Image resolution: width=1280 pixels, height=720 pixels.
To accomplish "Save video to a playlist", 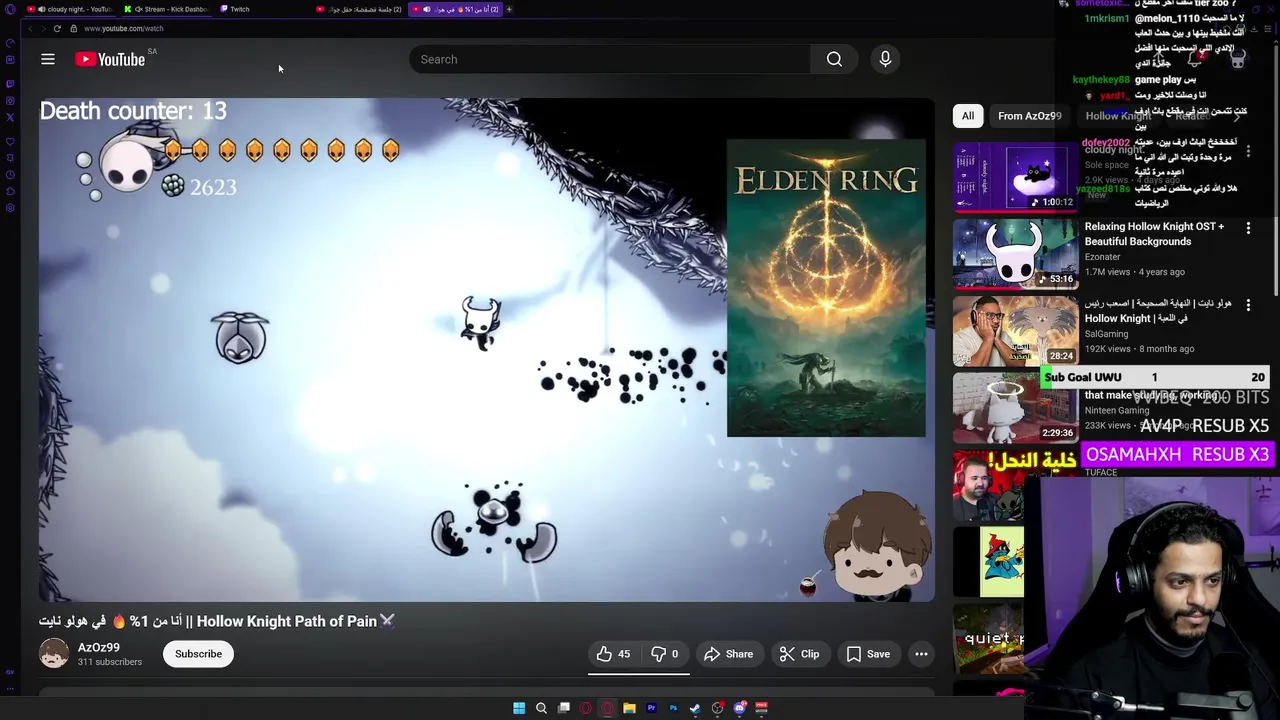I will (868, 654).
